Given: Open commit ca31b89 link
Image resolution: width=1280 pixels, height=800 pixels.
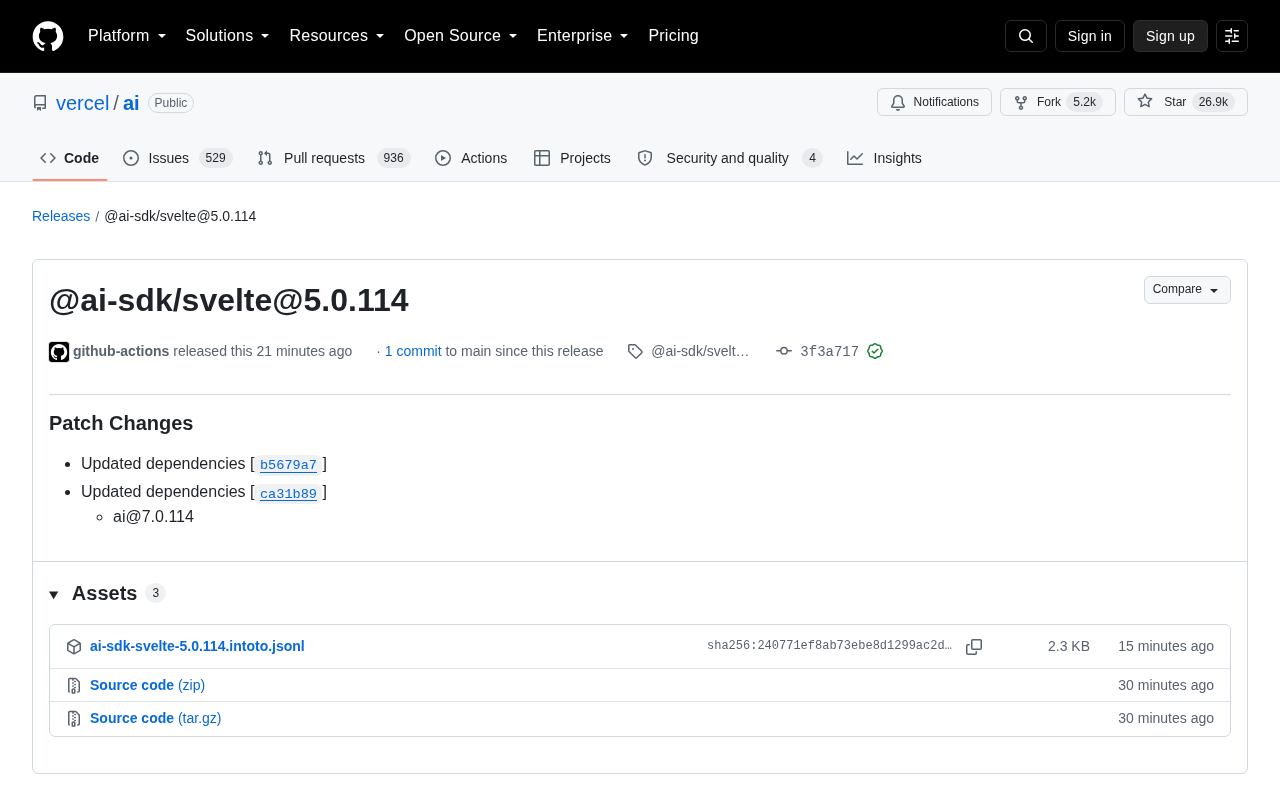Looking at the screenshot, I should tap(288, 493).
